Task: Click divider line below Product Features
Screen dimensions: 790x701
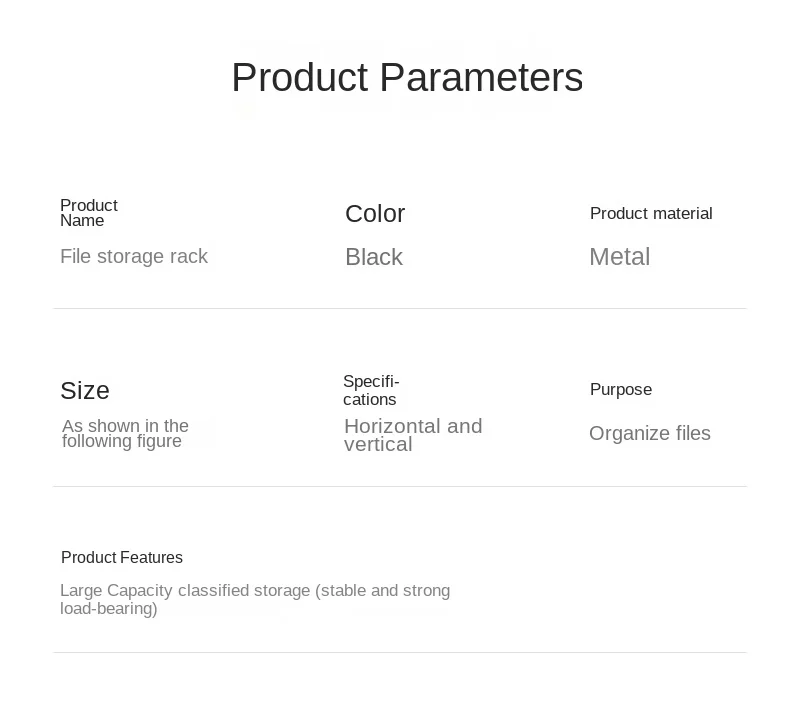Action: point(399,652)
